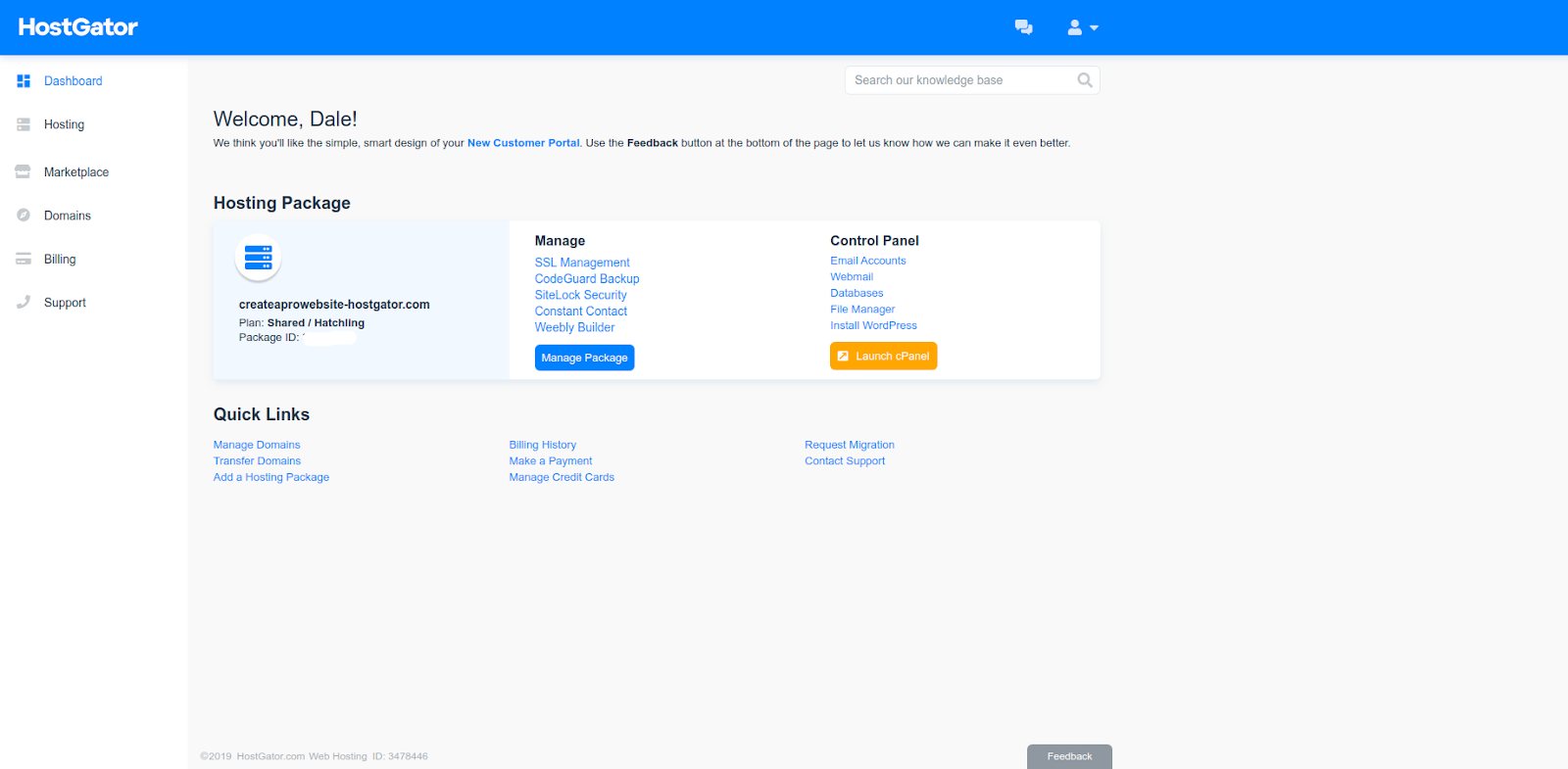The width and height of the screenshot is (1568, 769).
Task: Go to Hosting section
Action: (65, 124)
